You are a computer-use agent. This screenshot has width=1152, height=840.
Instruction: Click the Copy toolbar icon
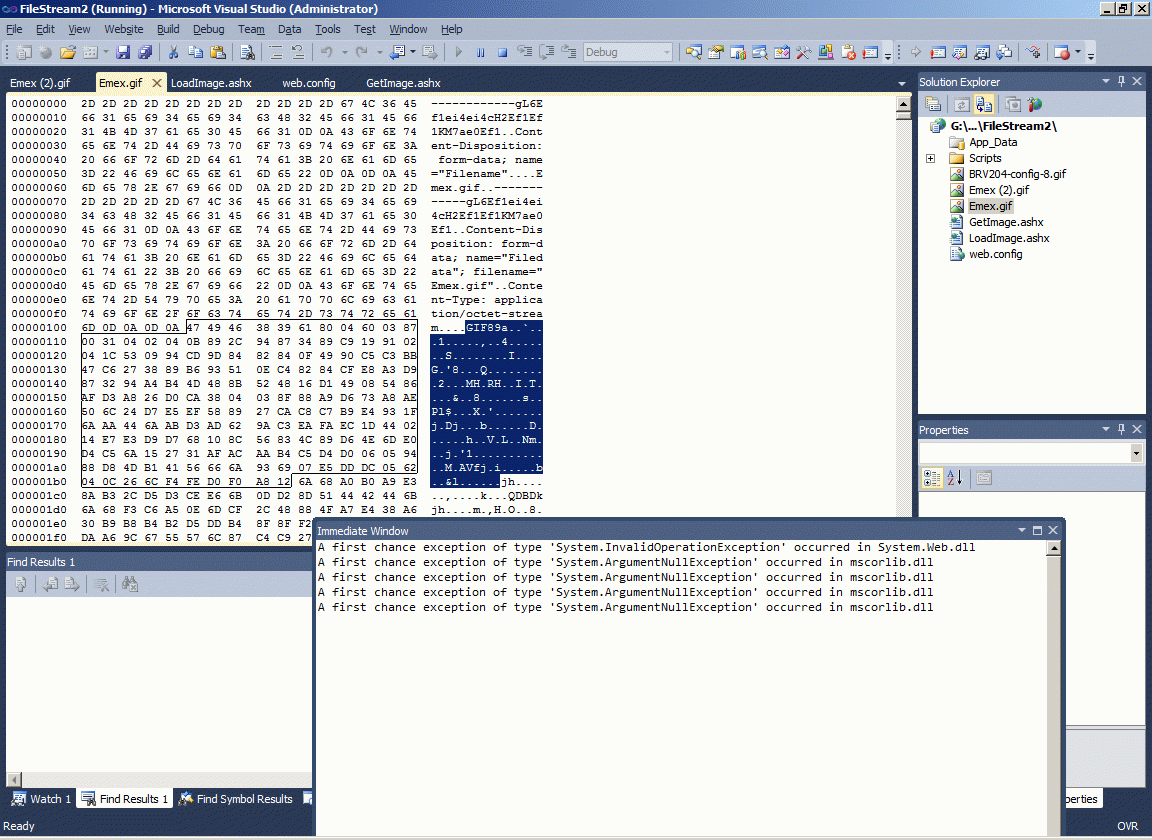(195, 52)
